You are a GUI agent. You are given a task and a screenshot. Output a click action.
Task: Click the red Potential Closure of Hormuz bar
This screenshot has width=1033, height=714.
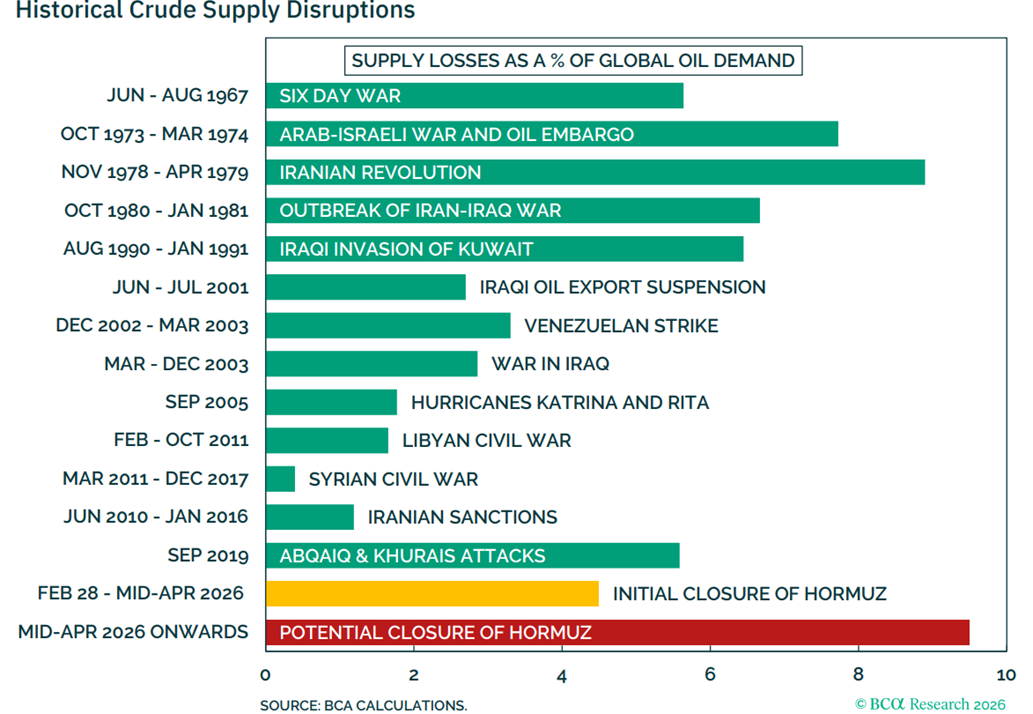(x=616, y=632)
